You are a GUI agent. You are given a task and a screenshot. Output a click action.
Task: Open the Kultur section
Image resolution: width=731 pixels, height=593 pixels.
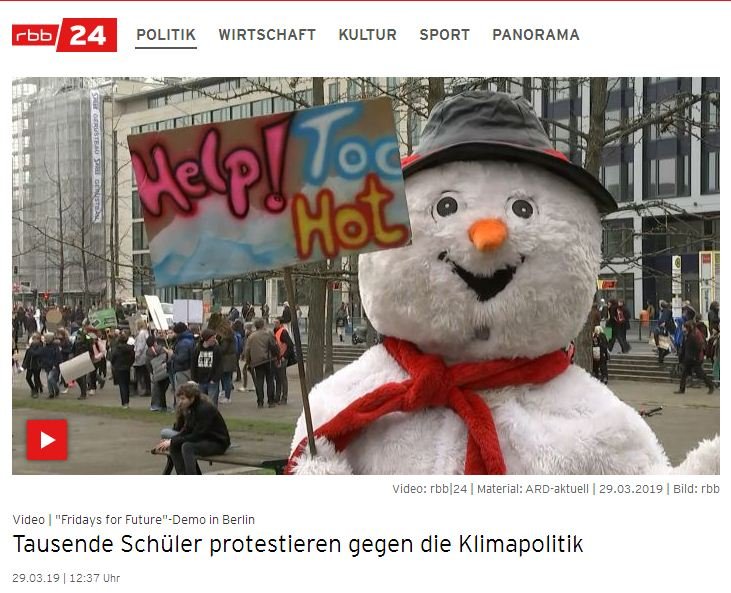(x=367, y=35)
